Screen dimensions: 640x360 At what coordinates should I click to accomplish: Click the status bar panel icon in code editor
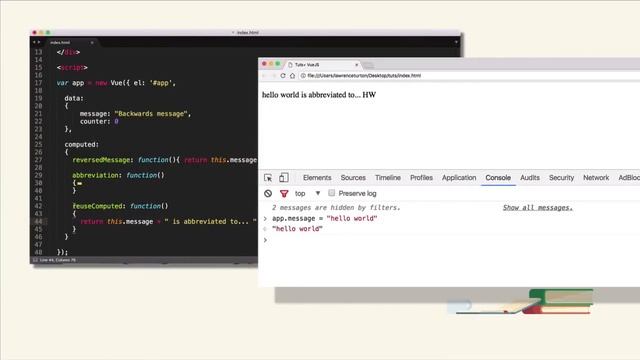pos(35,260)
